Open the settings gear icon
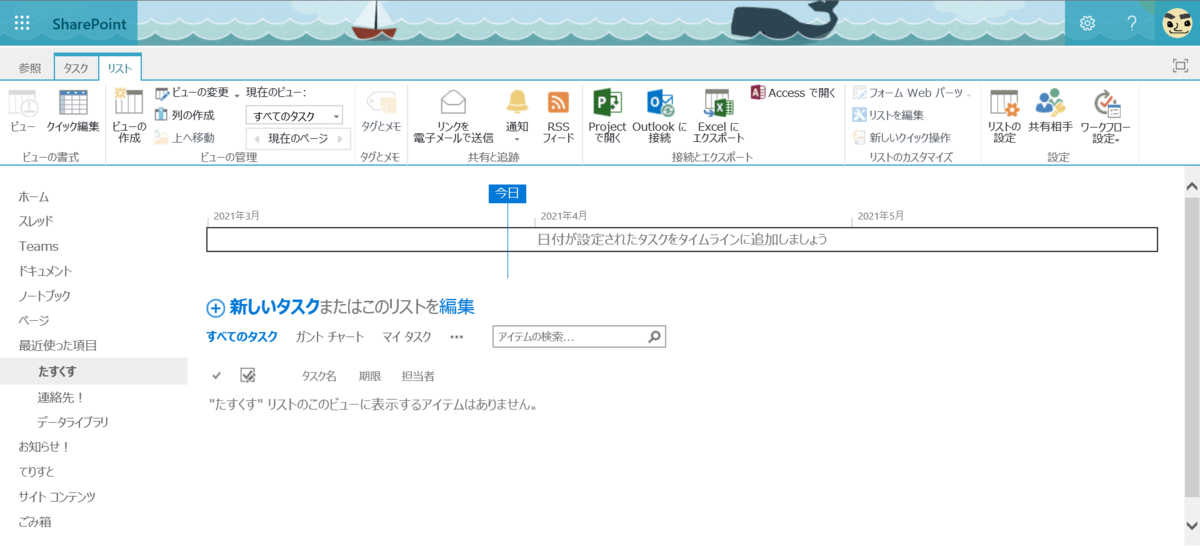The image size is (1200, 546). click(1087, 22)
